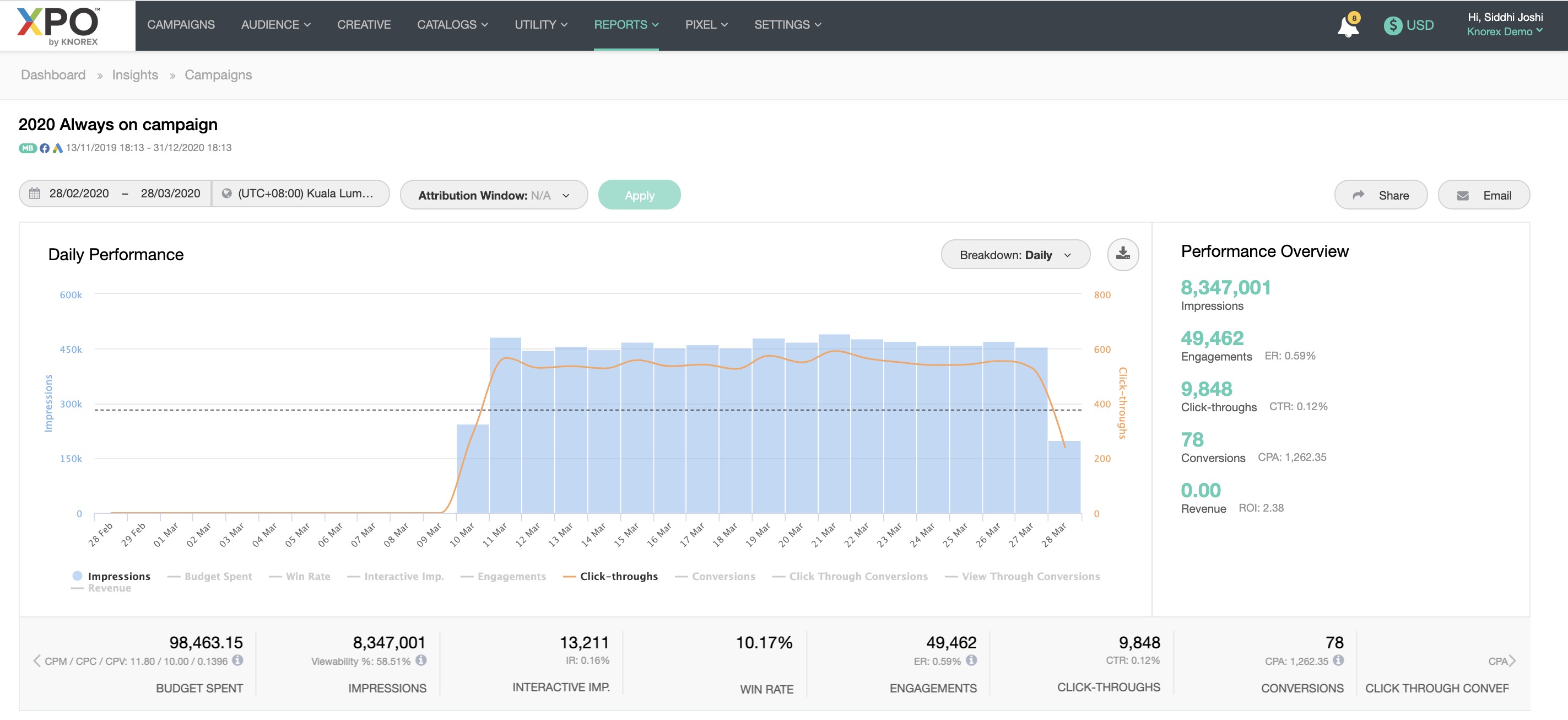
Task: Expand the Breakdown Daily dropdown
Action: tap(1015, 255)
